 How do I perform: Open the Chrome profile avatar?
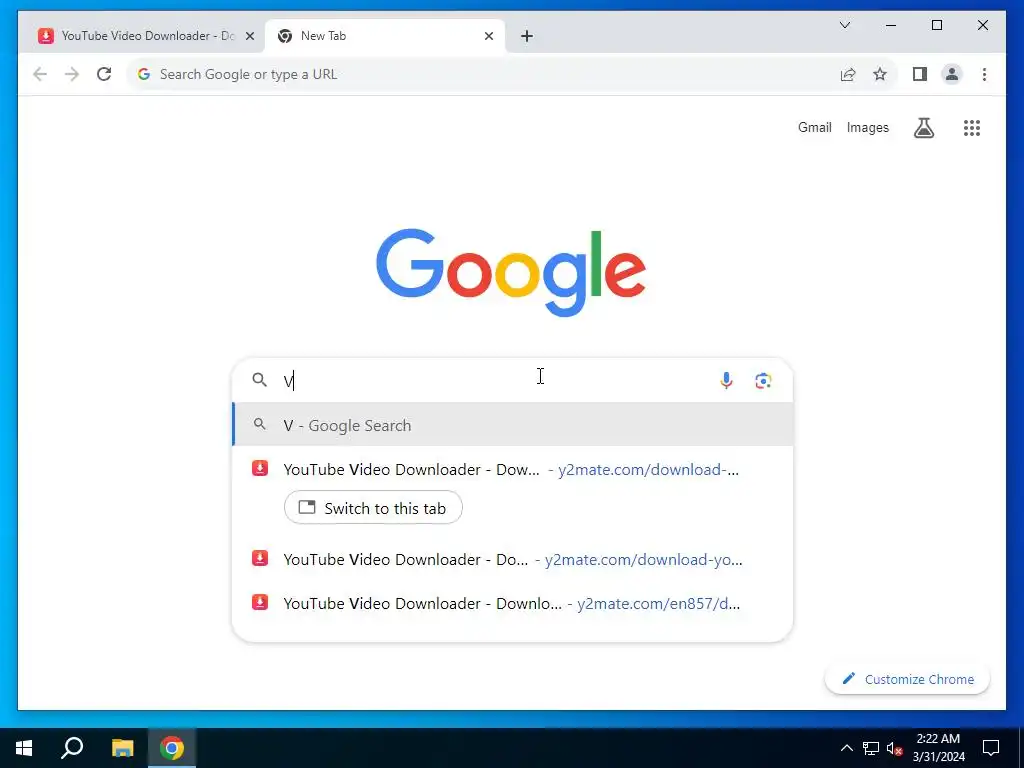point(952,74)
